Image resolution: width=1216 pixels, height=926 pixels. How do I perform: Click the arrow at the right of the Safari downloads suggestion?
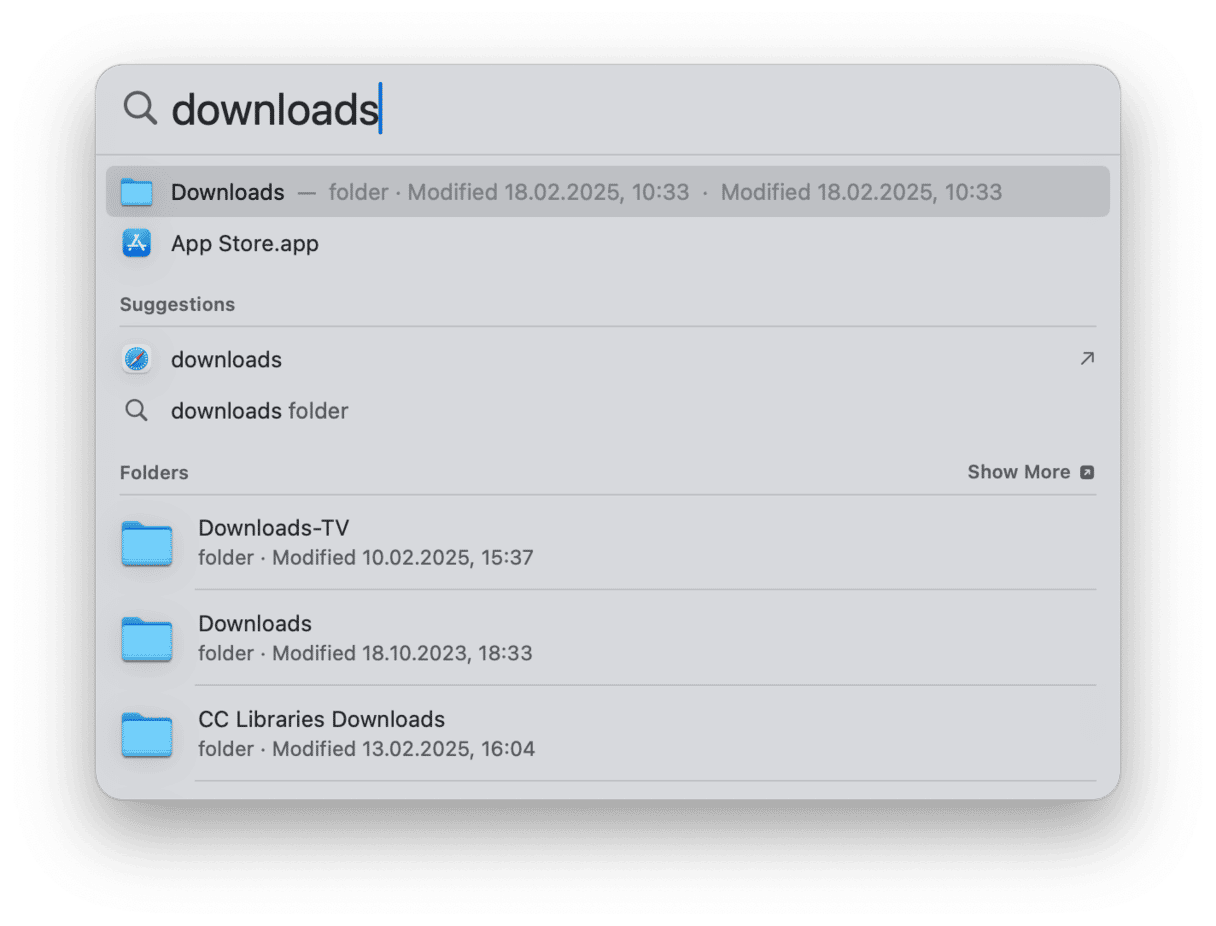[1087, 359]
